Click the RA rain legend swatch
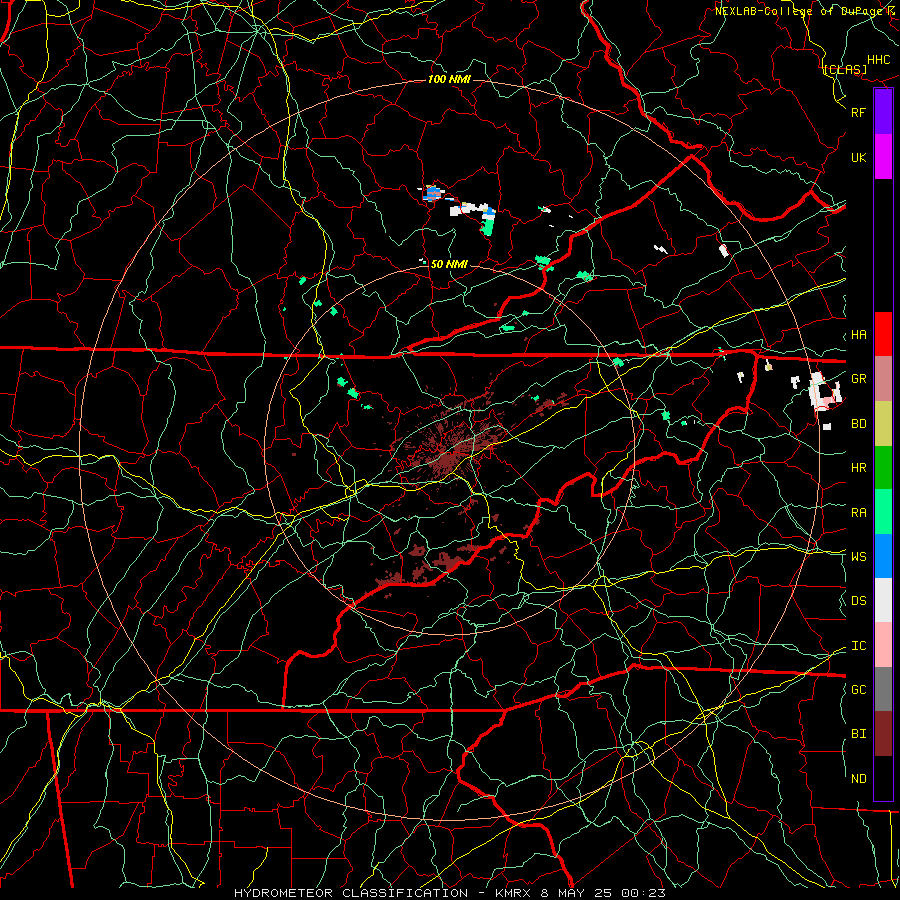 click(883, 512)
